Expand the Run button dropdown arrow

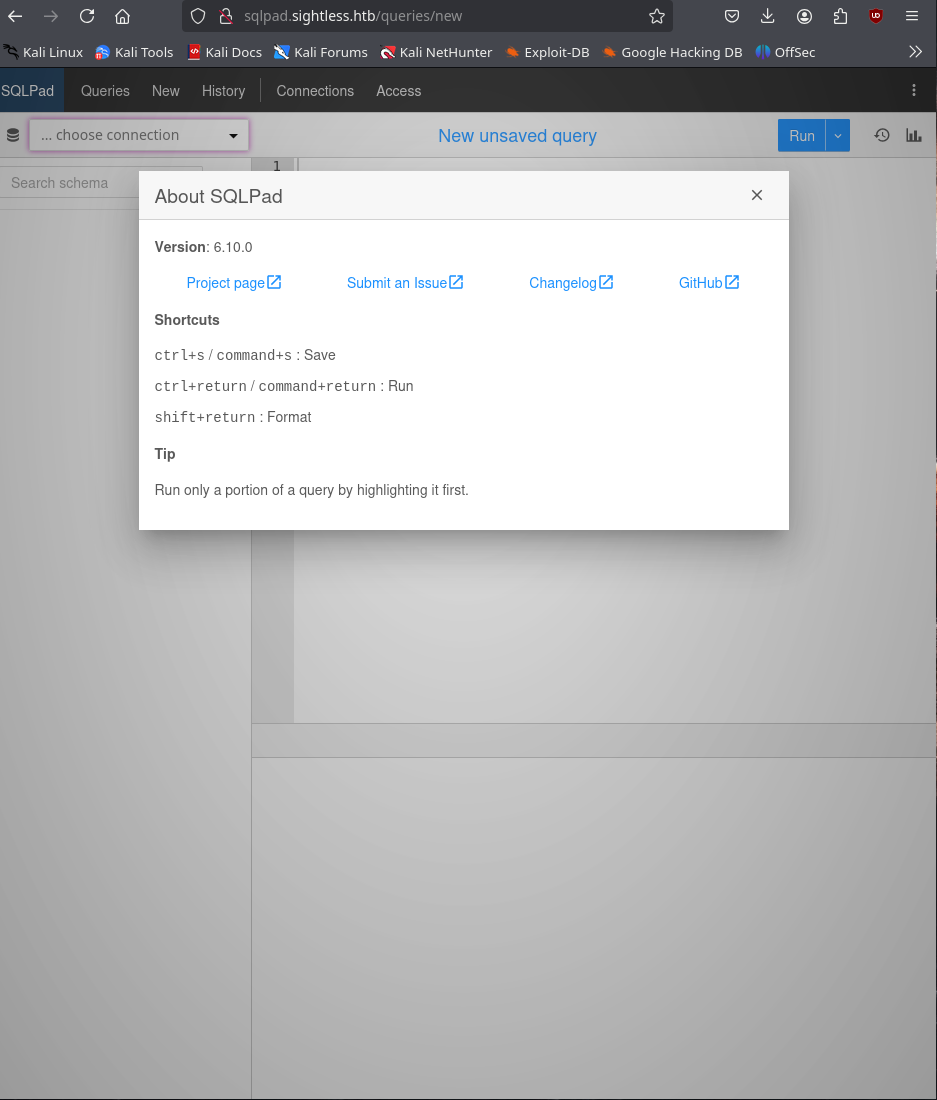[837, 135]
